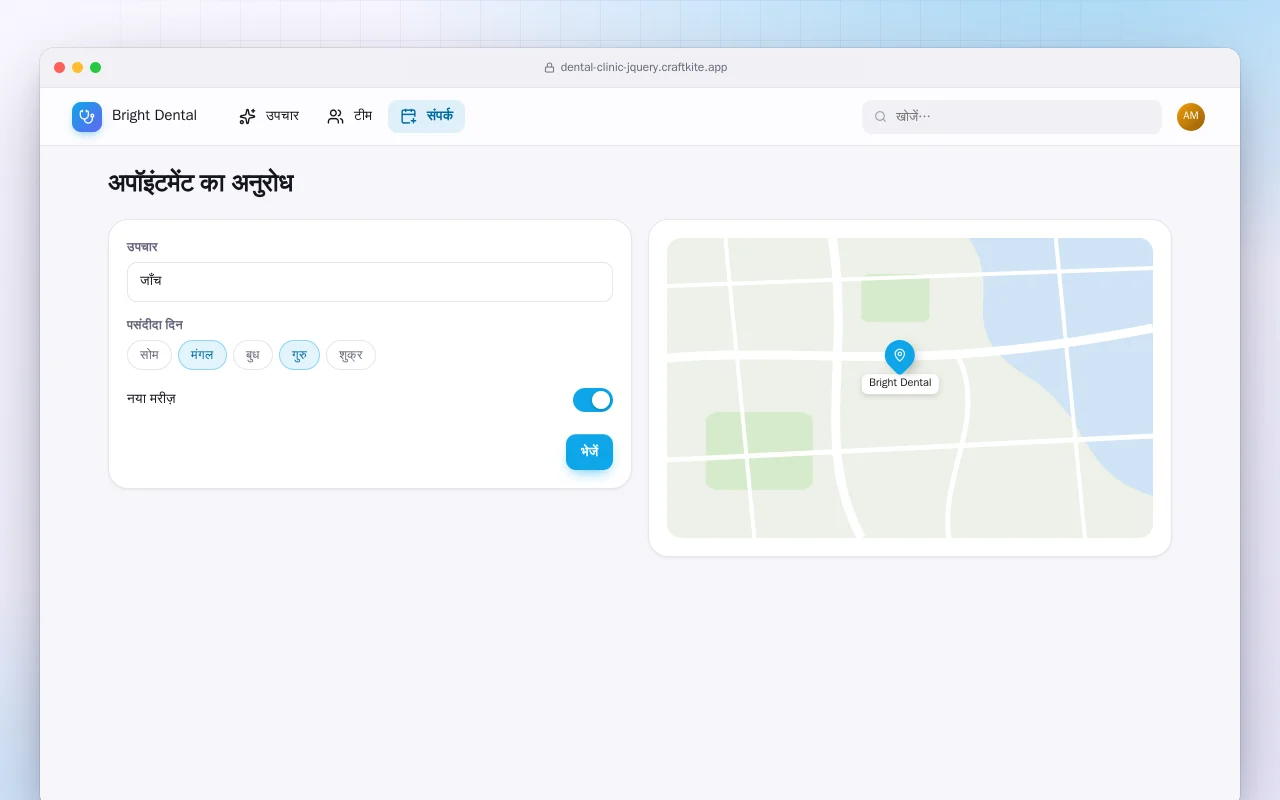This screenshot has width=1280, height=800.
Task: Open the उपचार nav tab
Action: tap(269, 116)
